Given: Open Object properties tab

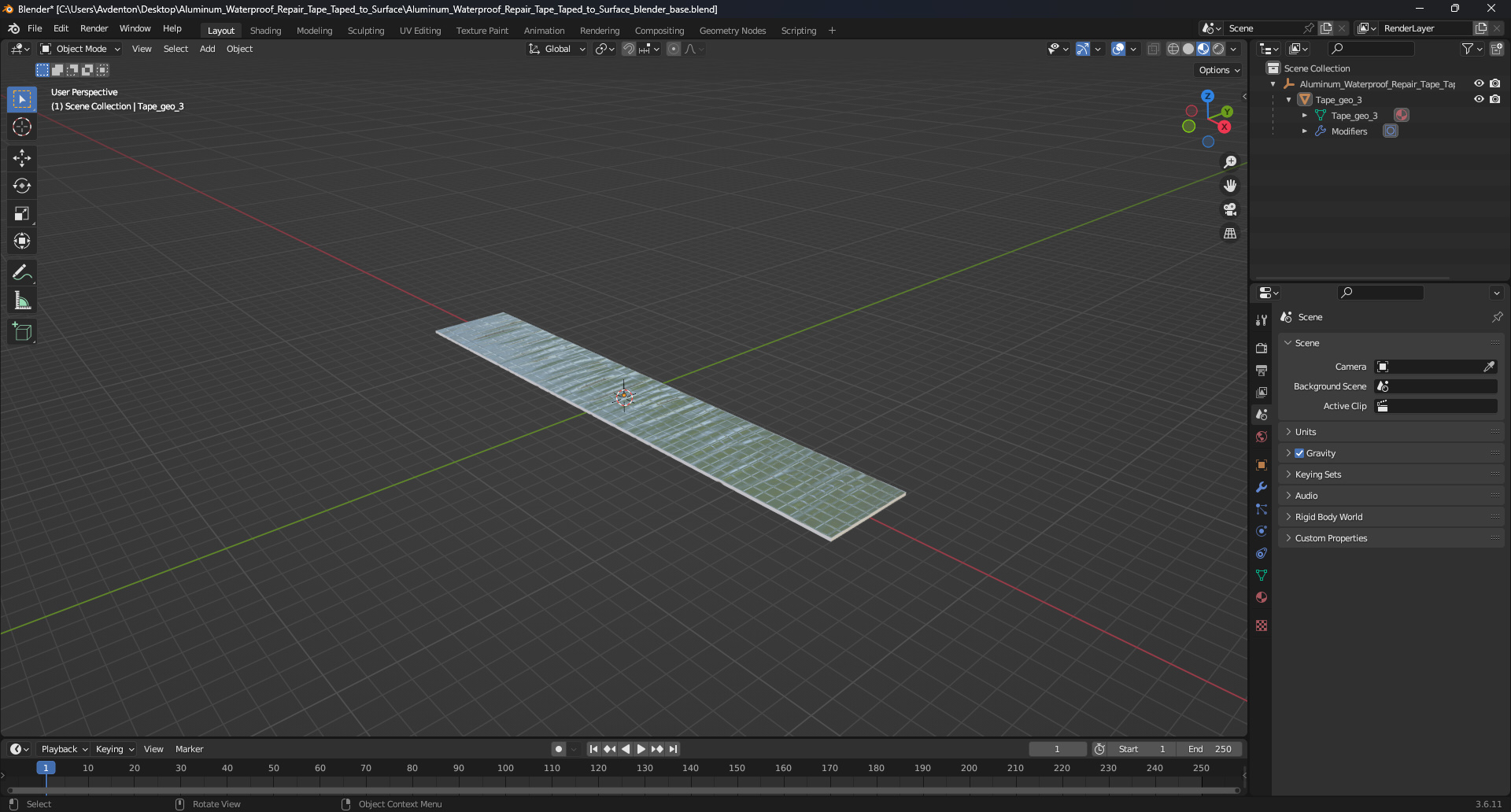Looking at the screenshot, I should 1262,465.
